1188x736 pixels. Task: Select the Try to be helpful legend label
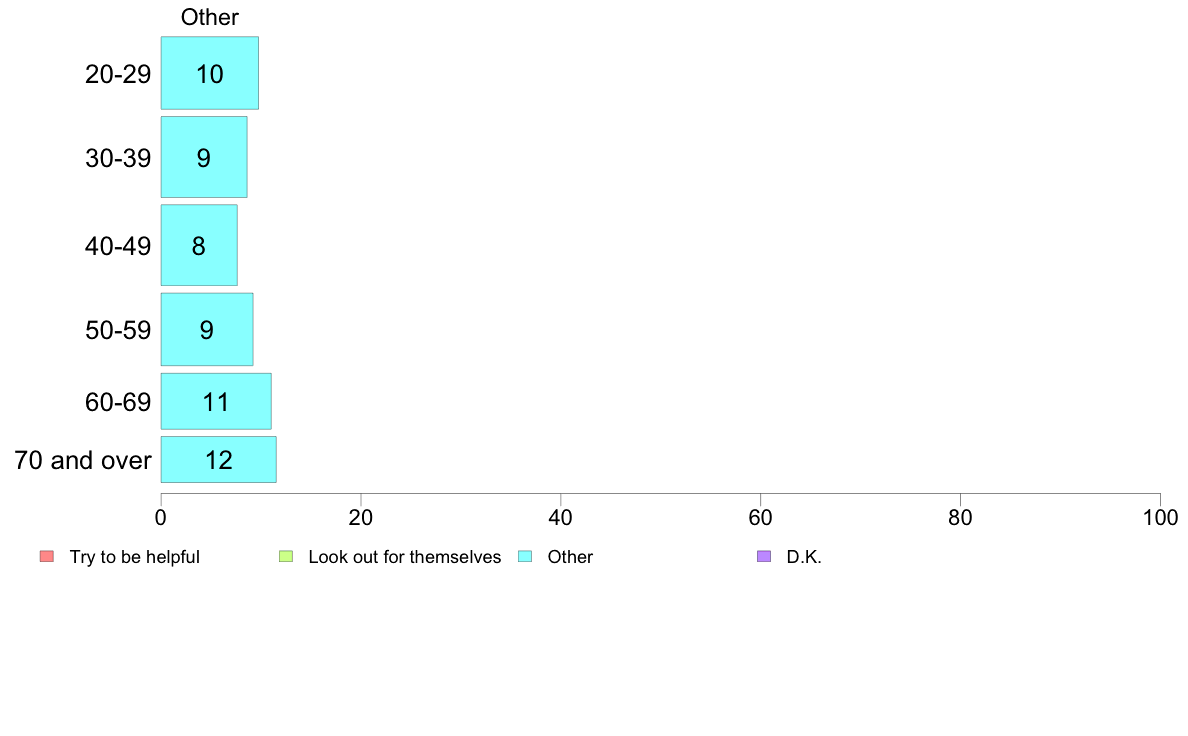pyautogui.click(x=135, y=557)
